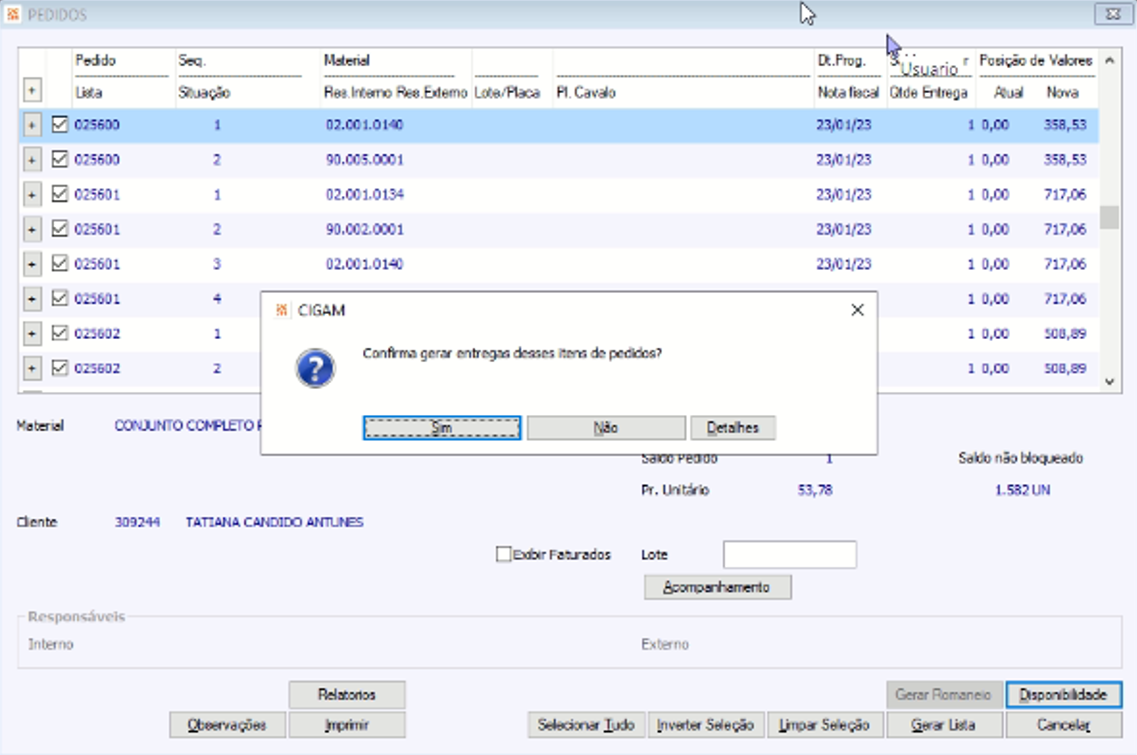The width and height of the screenshot is (1137, 755).
Task: Click unit price value 53,78
Action: tap(815, 490)
